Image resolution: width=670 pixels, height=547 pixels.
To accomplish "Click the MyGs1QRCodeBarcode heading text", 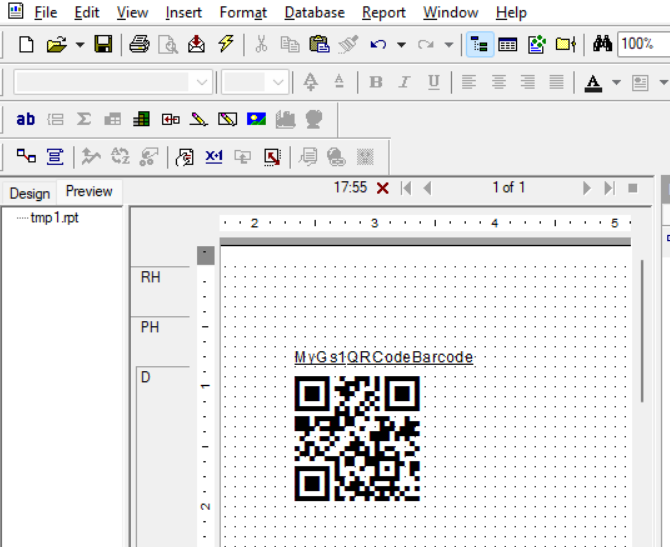I will coord(384,357).
